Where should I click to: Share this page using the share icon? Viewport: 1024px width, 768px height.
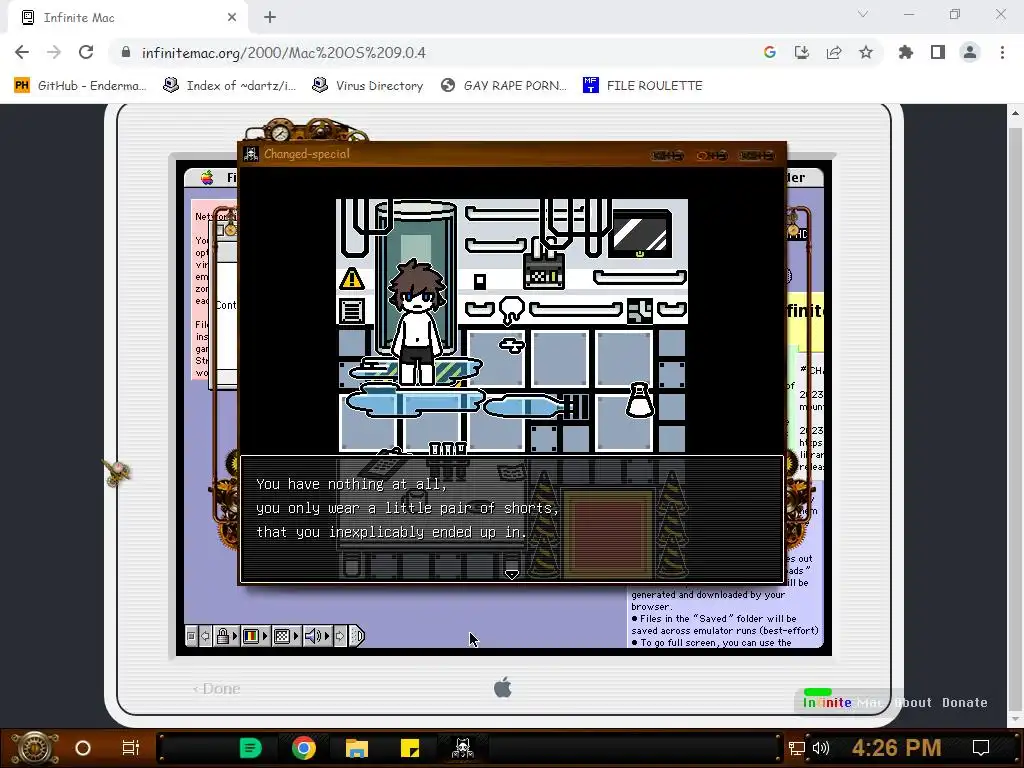point(834,52)
